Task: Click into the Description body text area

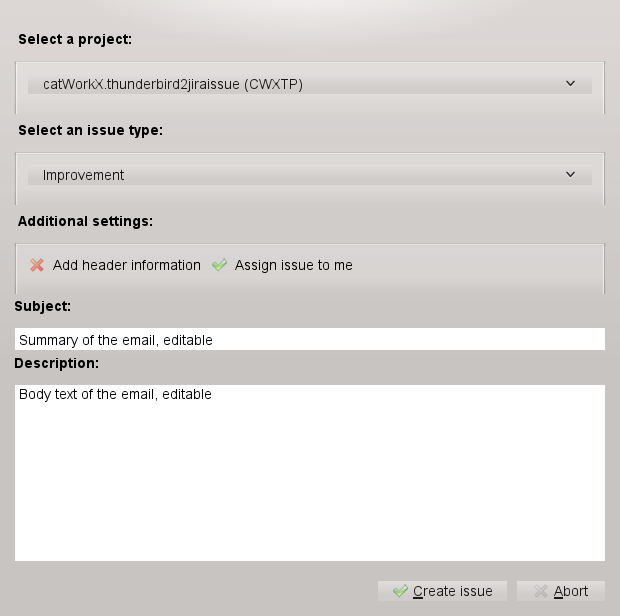Action: tap(310, 480)
